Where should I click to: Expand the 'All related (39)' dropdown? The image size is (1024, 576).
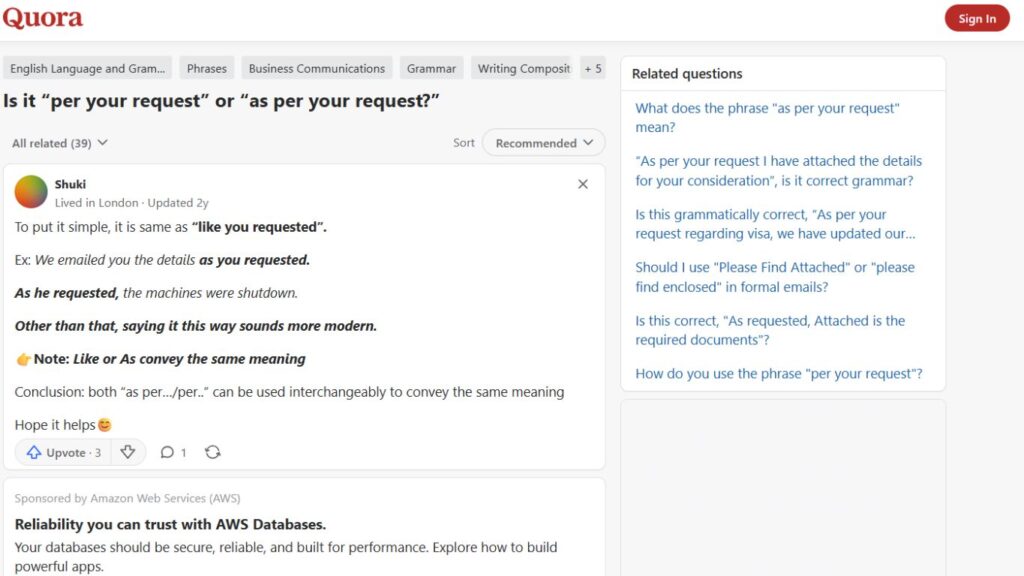click(x=59, y=143)
